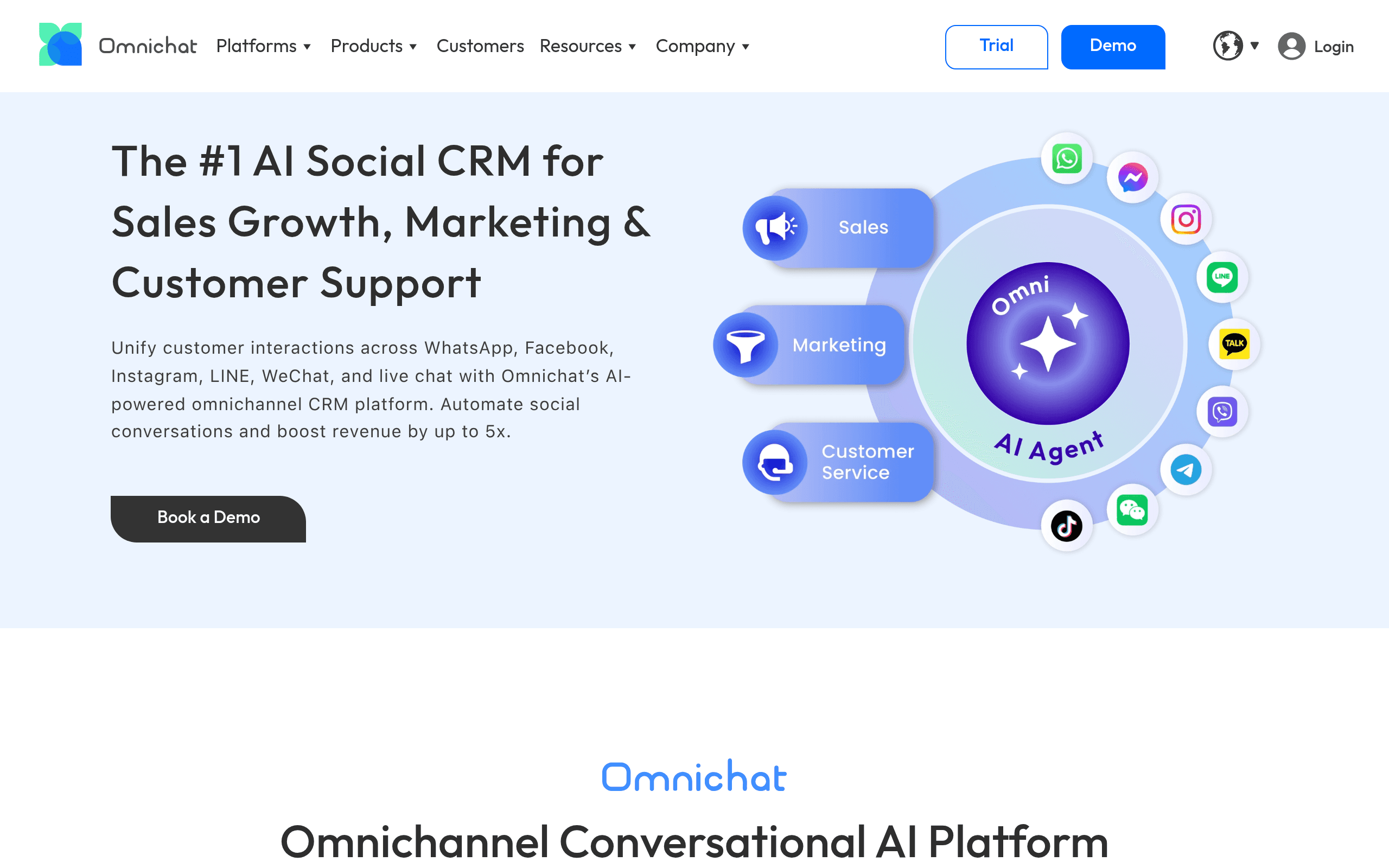Click the Customer Service headset icon

[x=775, y=462]
